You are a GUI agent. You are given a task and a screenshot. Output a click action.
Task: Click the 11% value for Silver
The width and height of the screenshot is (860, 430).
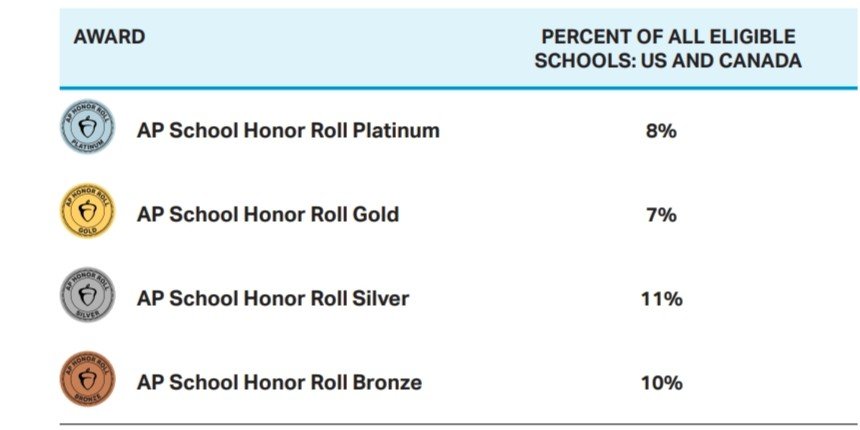pos(661,298)
